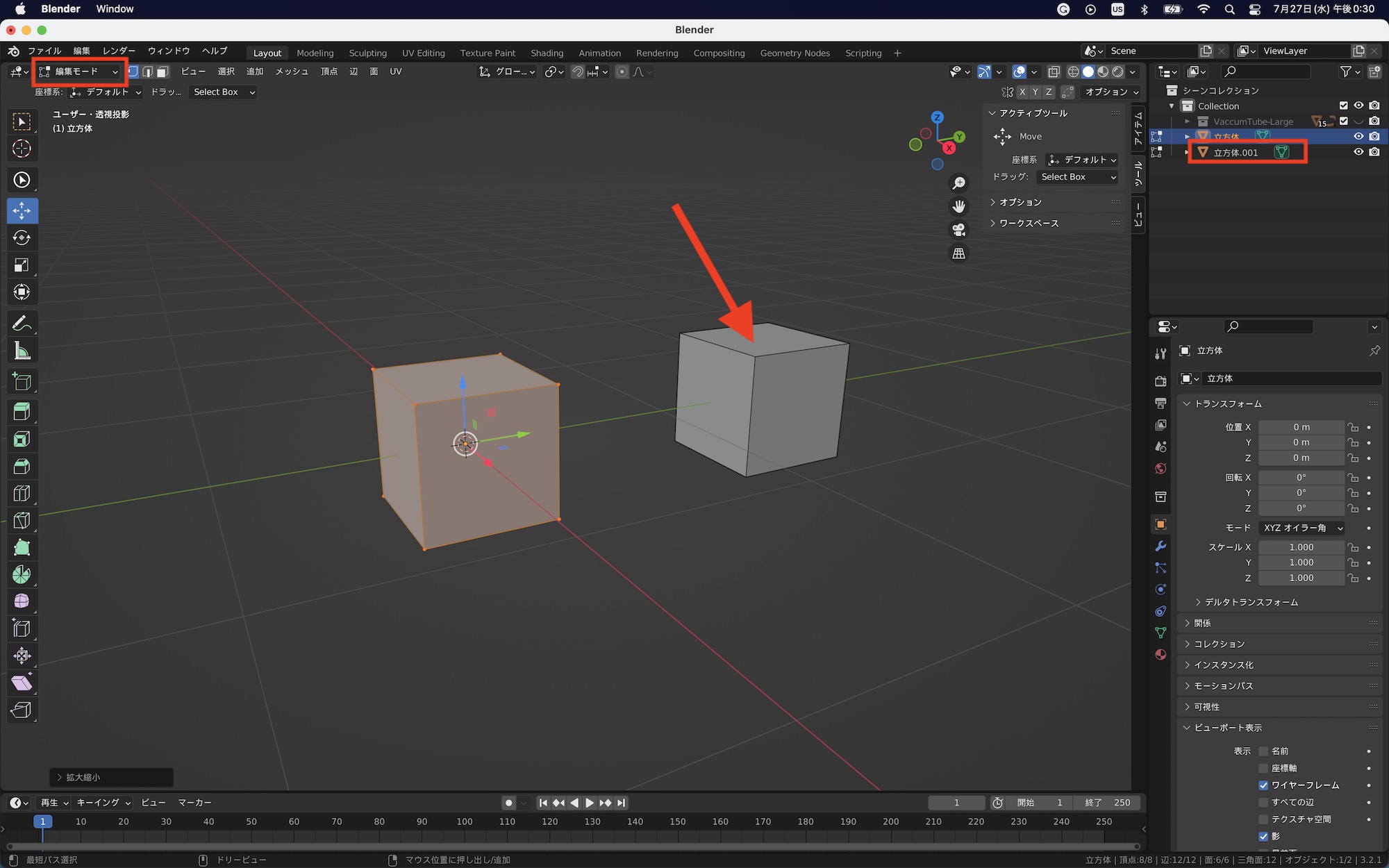Open the Modifier properties wrench tab
Image resolution: width=1389 pixels, height=868 pixels.
(1161, 546)
